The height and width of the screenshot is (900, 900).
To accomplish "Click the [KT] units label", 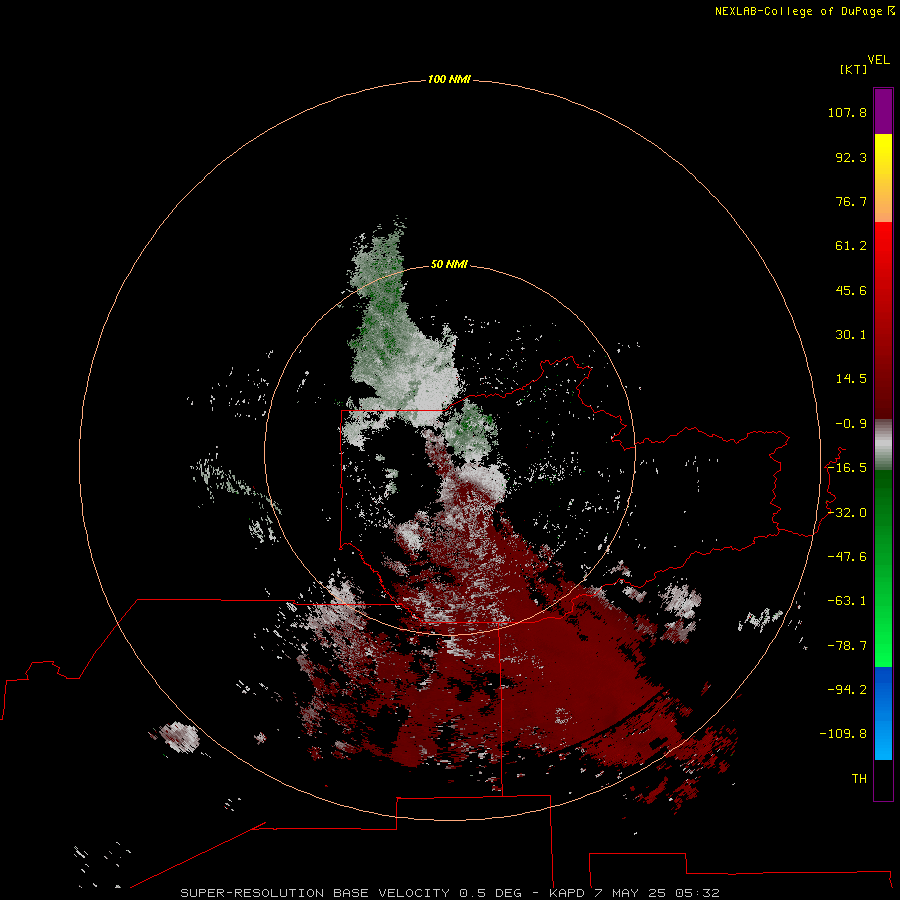I will (x=853, y=69).
